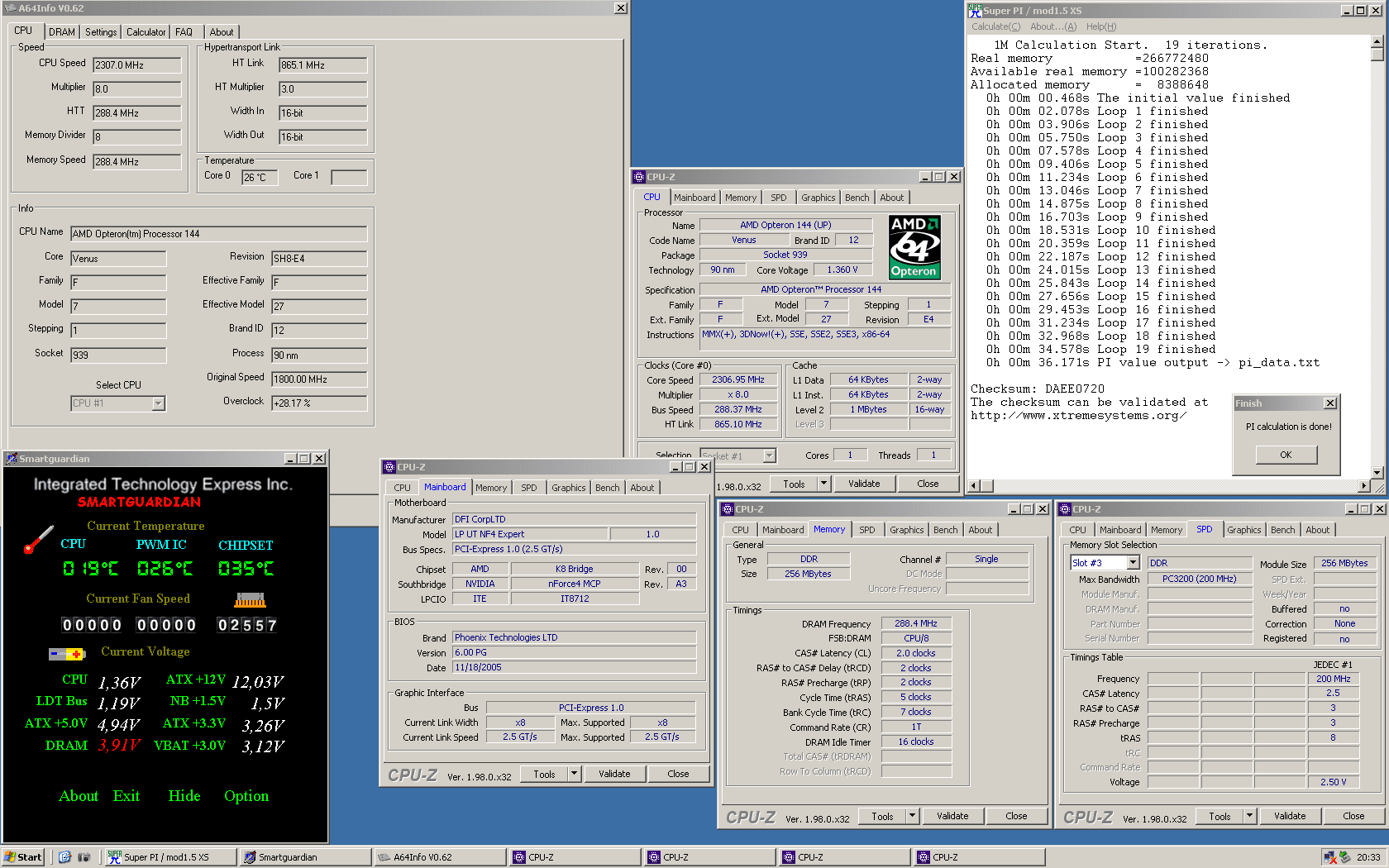The image size is (1389, 868).
Task: Click the Internet Explorer quick launch icon
Action: 65,857
